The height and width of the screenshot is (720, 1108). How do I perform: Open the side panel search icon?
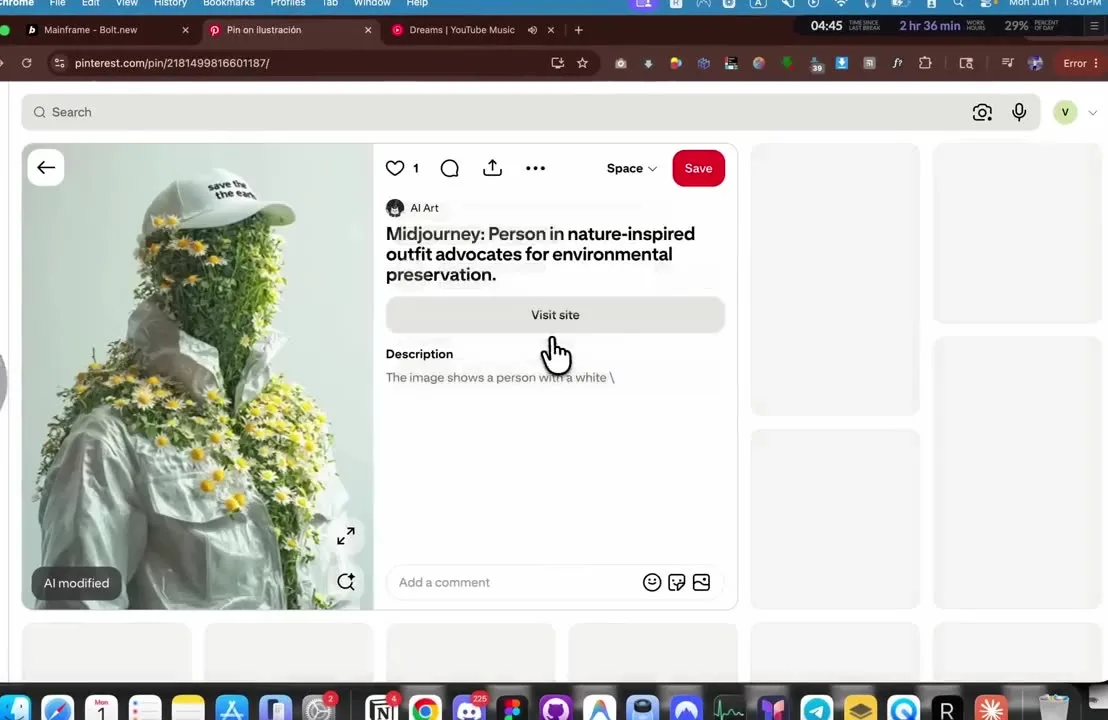point(966,63)
